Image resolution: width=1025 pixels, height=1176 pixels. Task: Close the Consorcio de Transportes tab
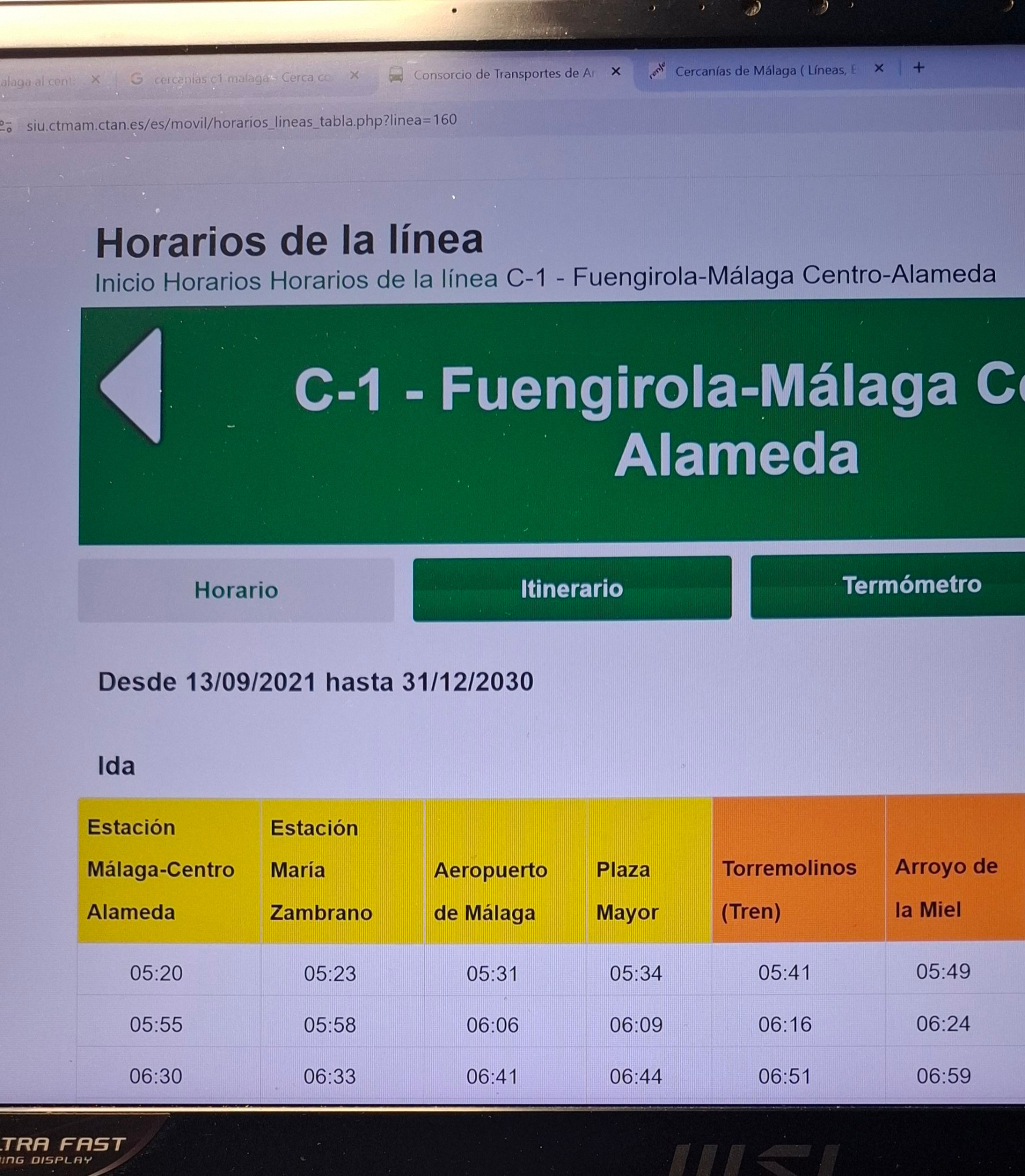[x=616, y=71]
